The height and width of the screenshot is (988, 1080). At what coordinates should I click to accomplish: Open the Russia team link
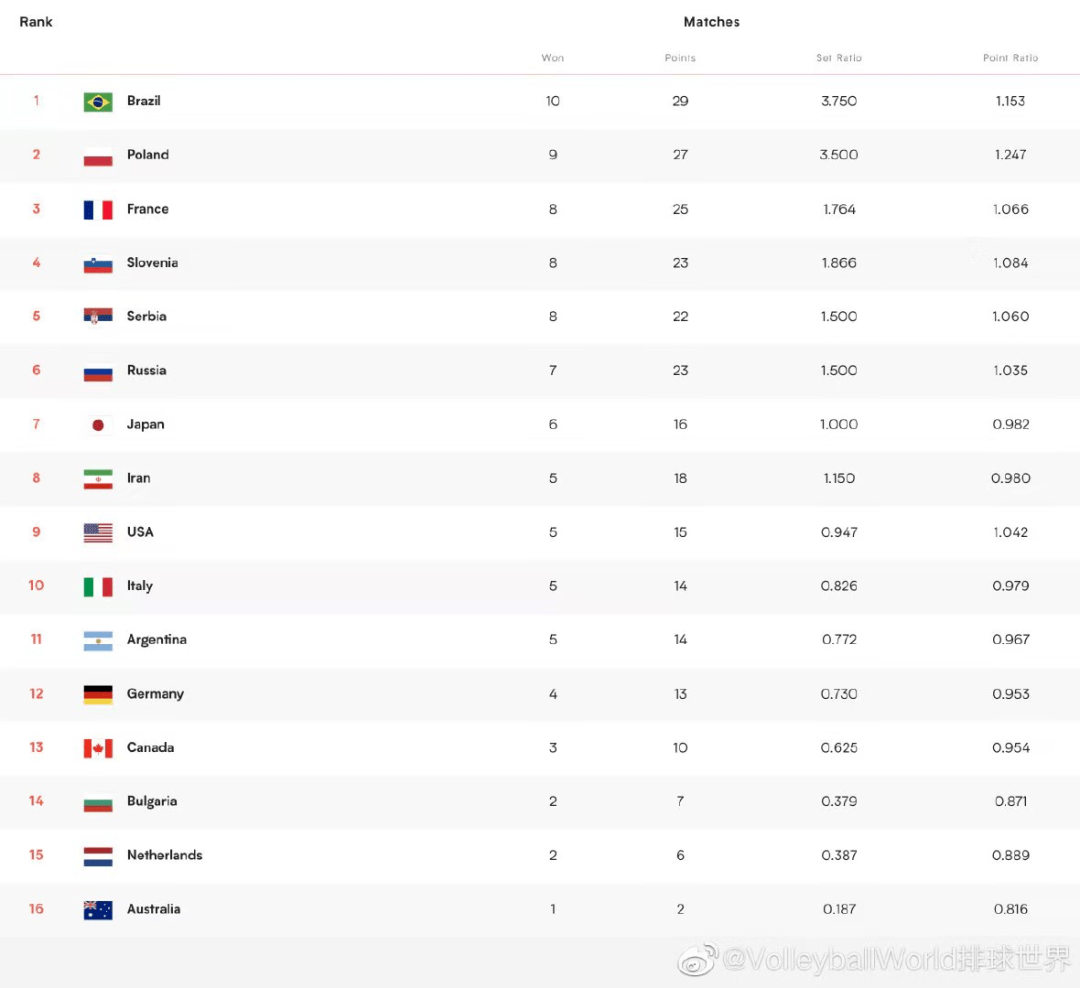click(147, 370)
